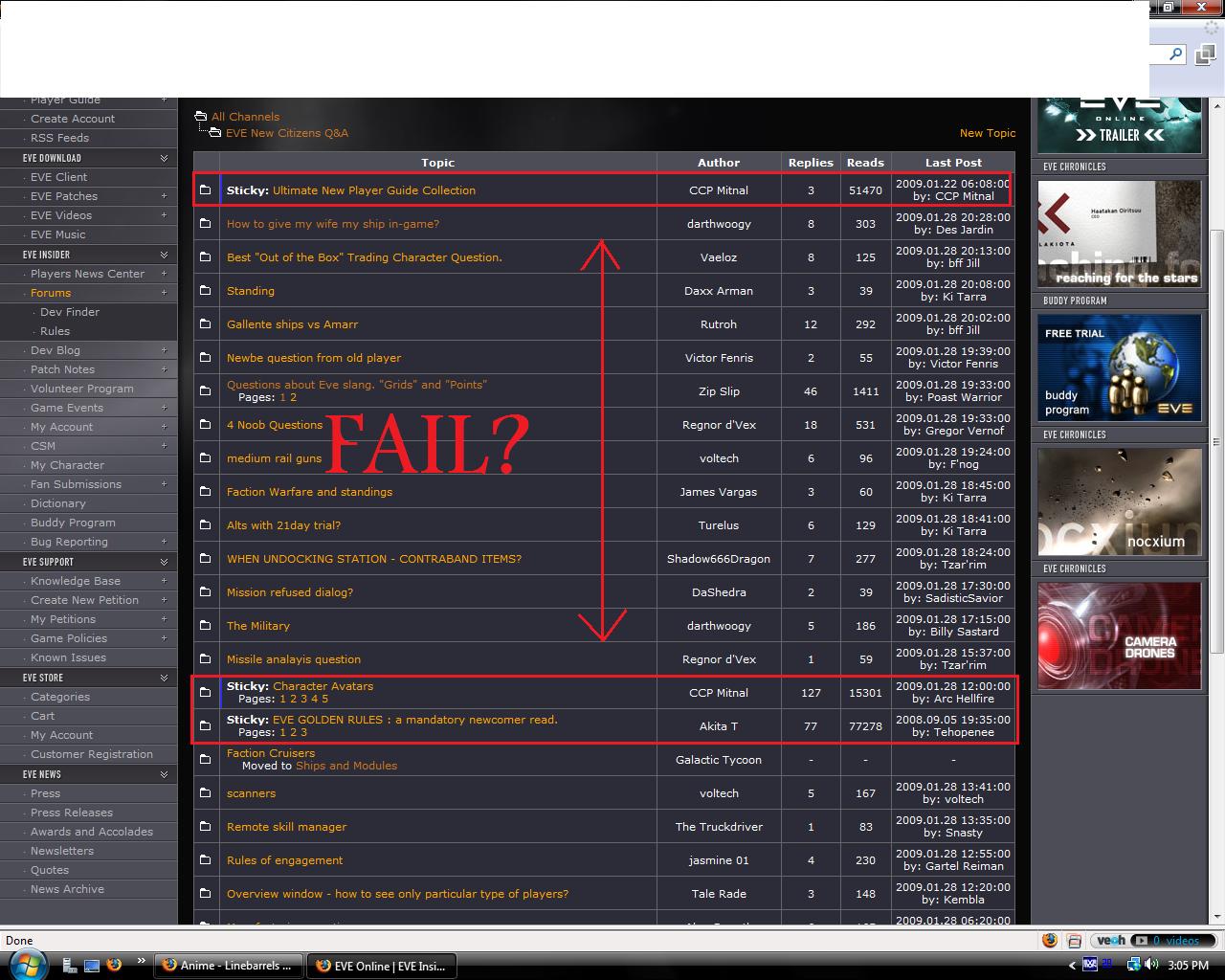Open the nocxium chronicle thumbnail

coord(1120,501)
